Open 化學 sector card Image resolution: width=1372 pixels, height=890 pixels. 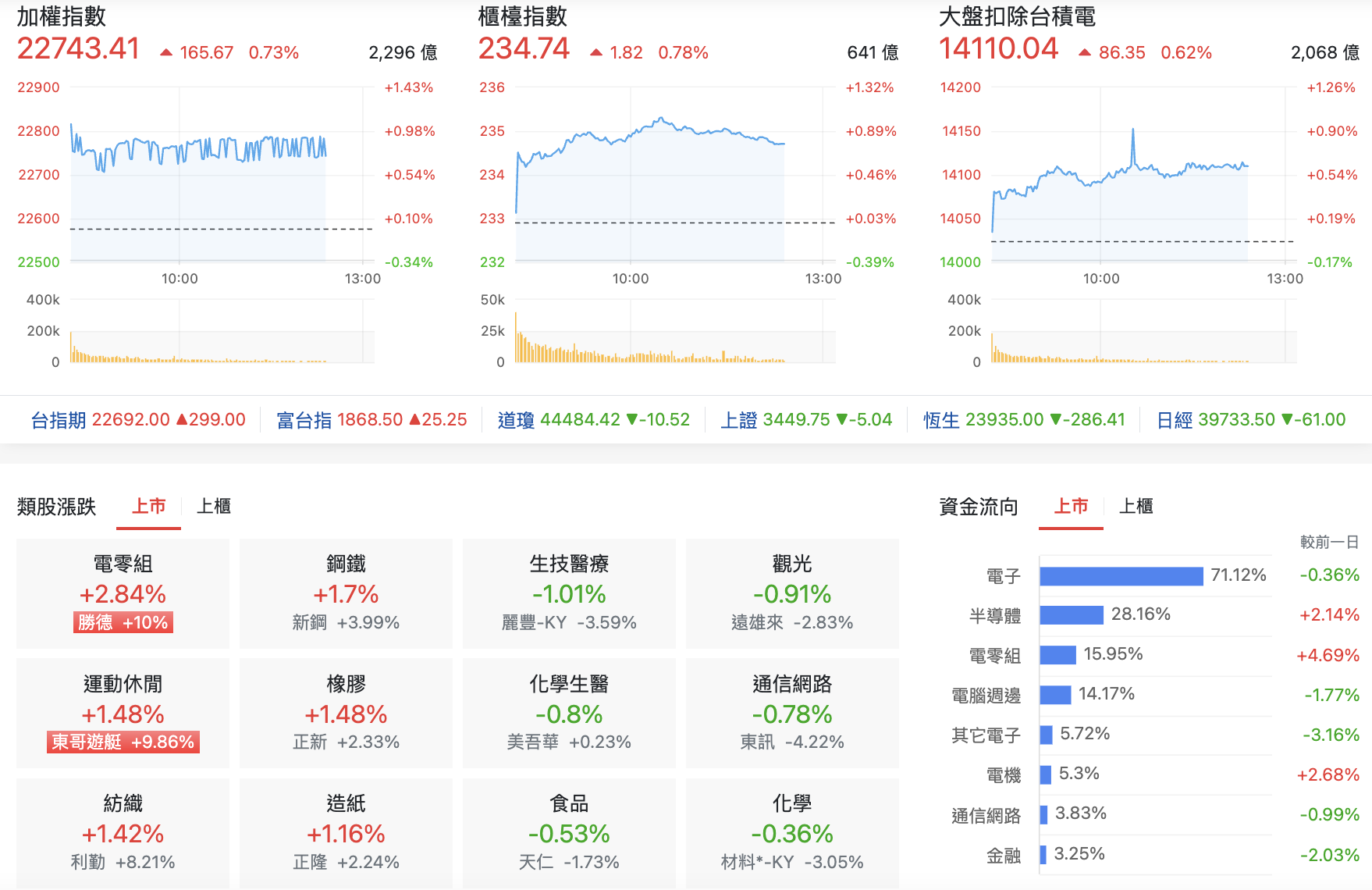point(792,833)
